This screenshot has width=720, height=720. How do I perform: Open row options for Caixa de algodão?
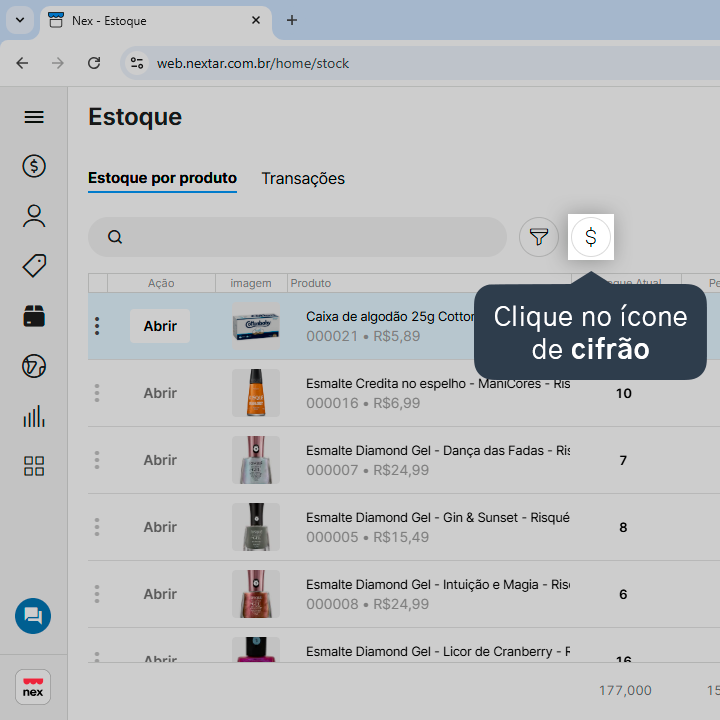[97, 326]
